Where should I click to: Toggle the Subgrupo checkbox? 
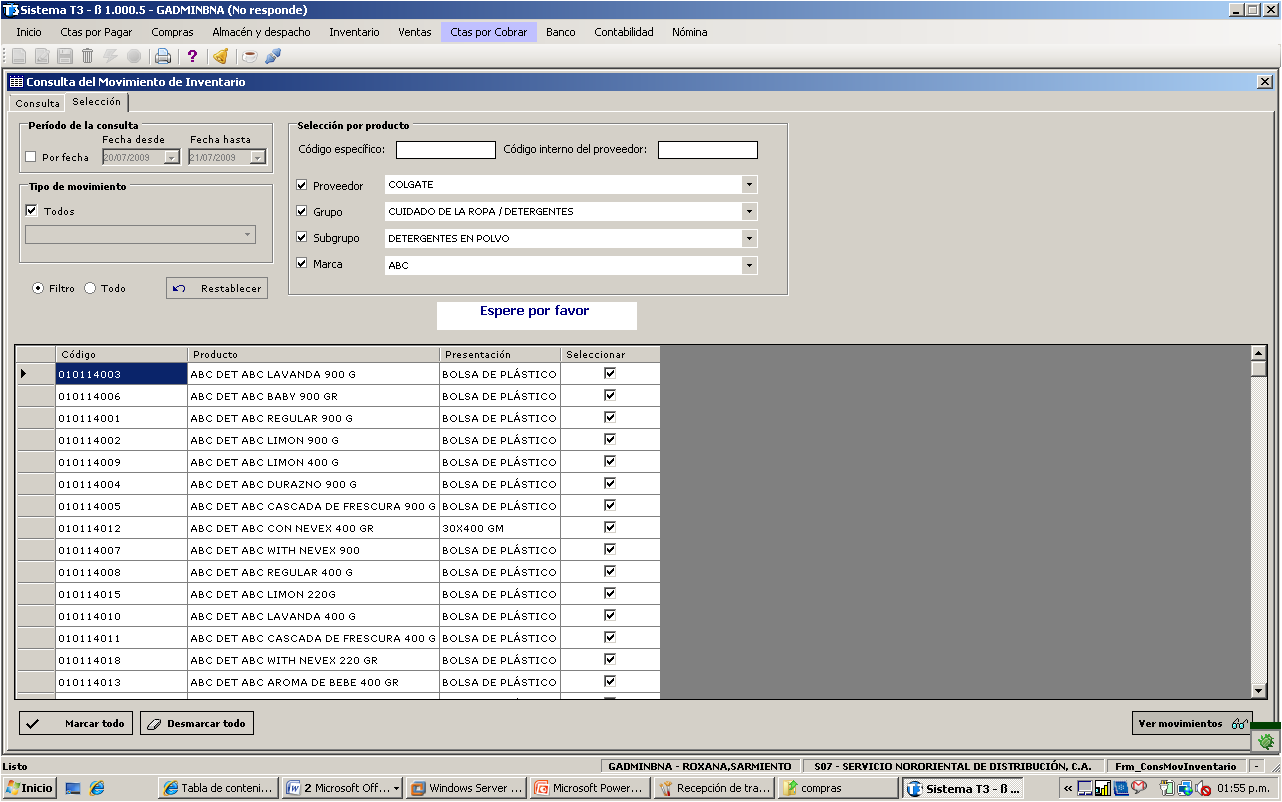click(302, 238)
